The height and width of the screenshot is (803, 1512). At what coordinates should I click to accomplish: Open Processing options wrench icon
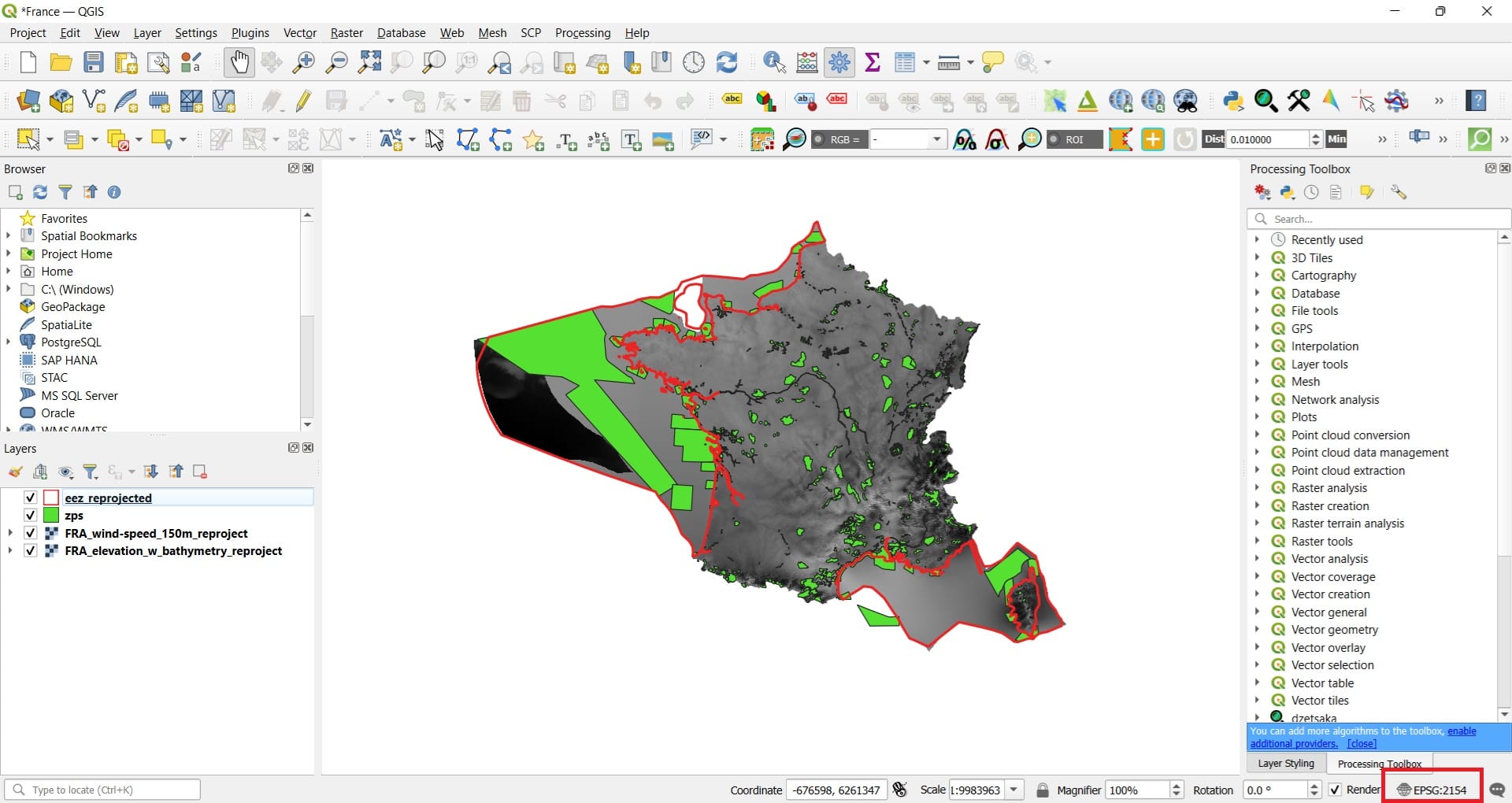[x=1399, y=192]
